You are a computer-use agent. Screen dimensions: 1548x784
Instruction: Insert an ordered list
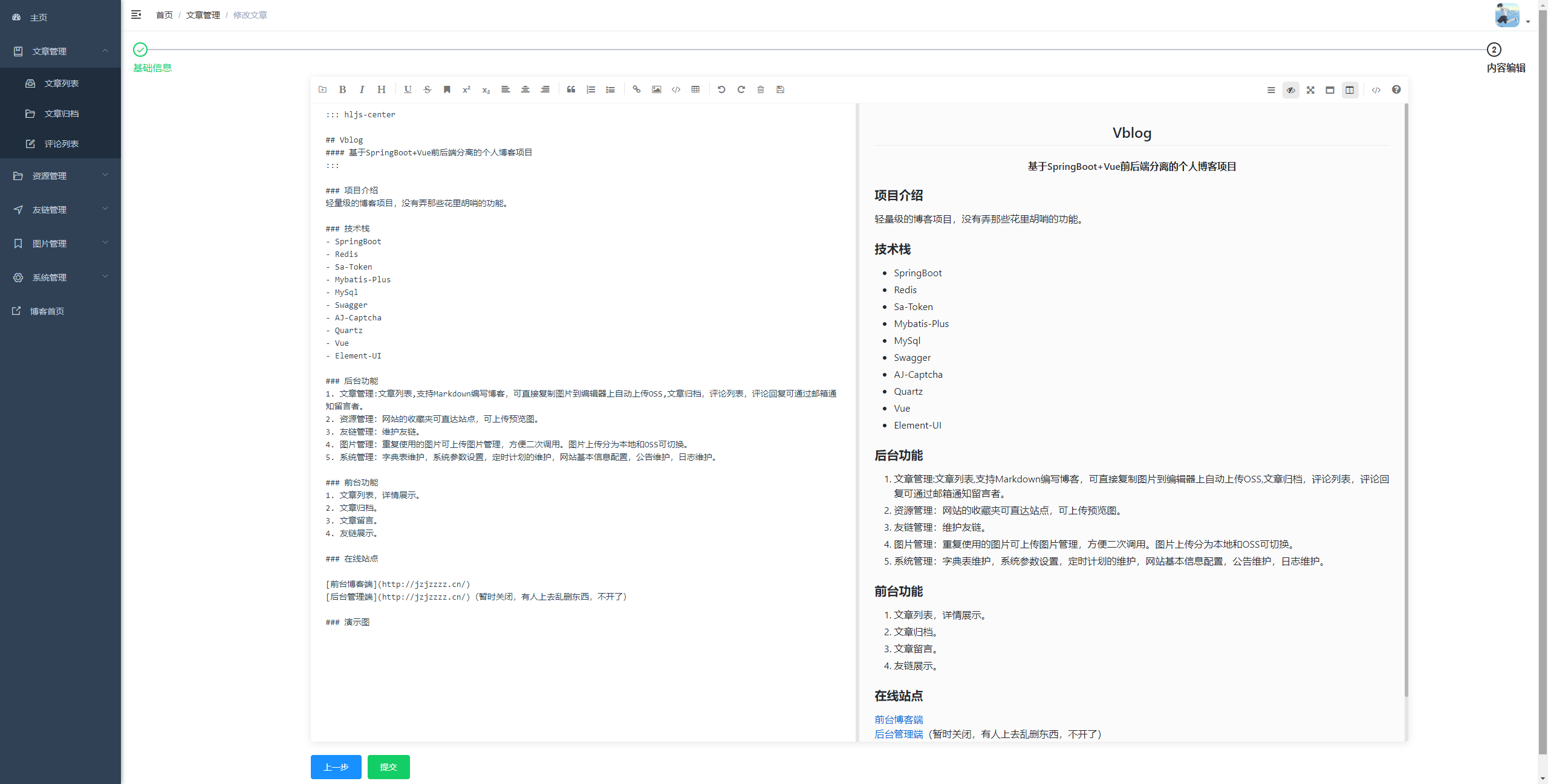[591, 89]
